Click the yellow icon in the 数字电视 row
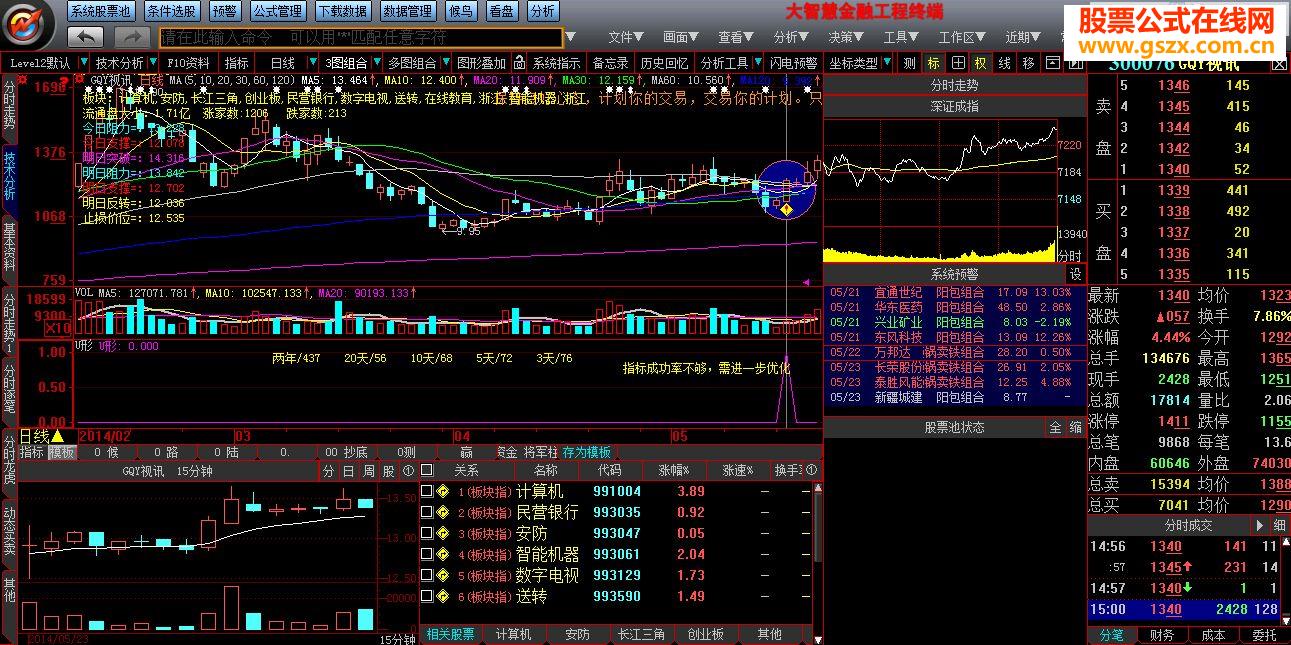The height and width of the screenshot is (645, 1291). pos(442,575)
